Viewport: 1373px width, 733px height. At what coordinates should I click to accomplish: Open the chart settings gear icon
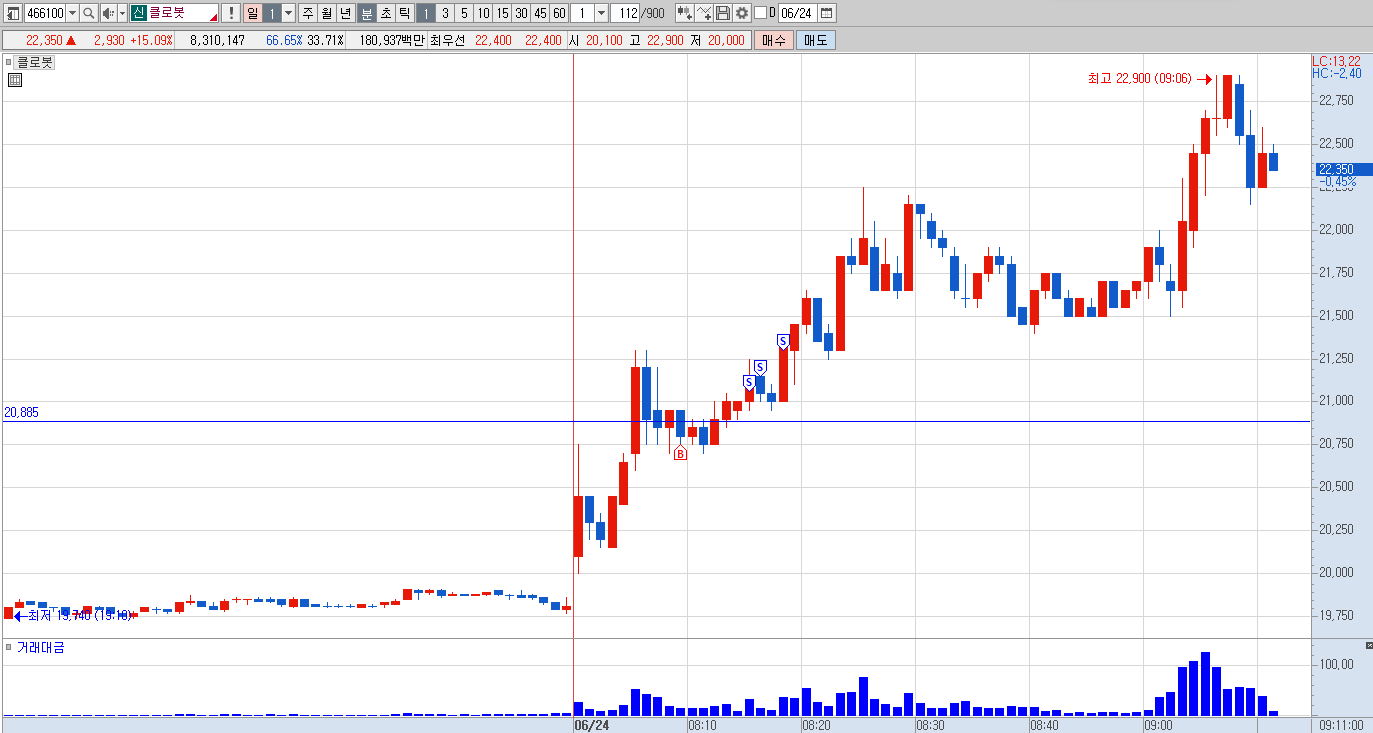pos(742,13)
